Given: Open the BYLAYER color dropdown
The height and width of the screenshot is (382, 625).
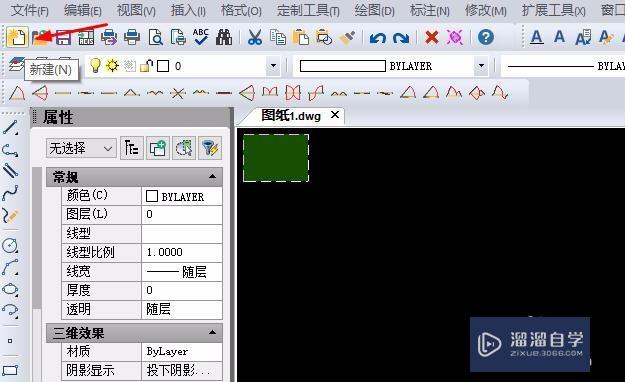Looking at the screenshot, I should (481, 65).
